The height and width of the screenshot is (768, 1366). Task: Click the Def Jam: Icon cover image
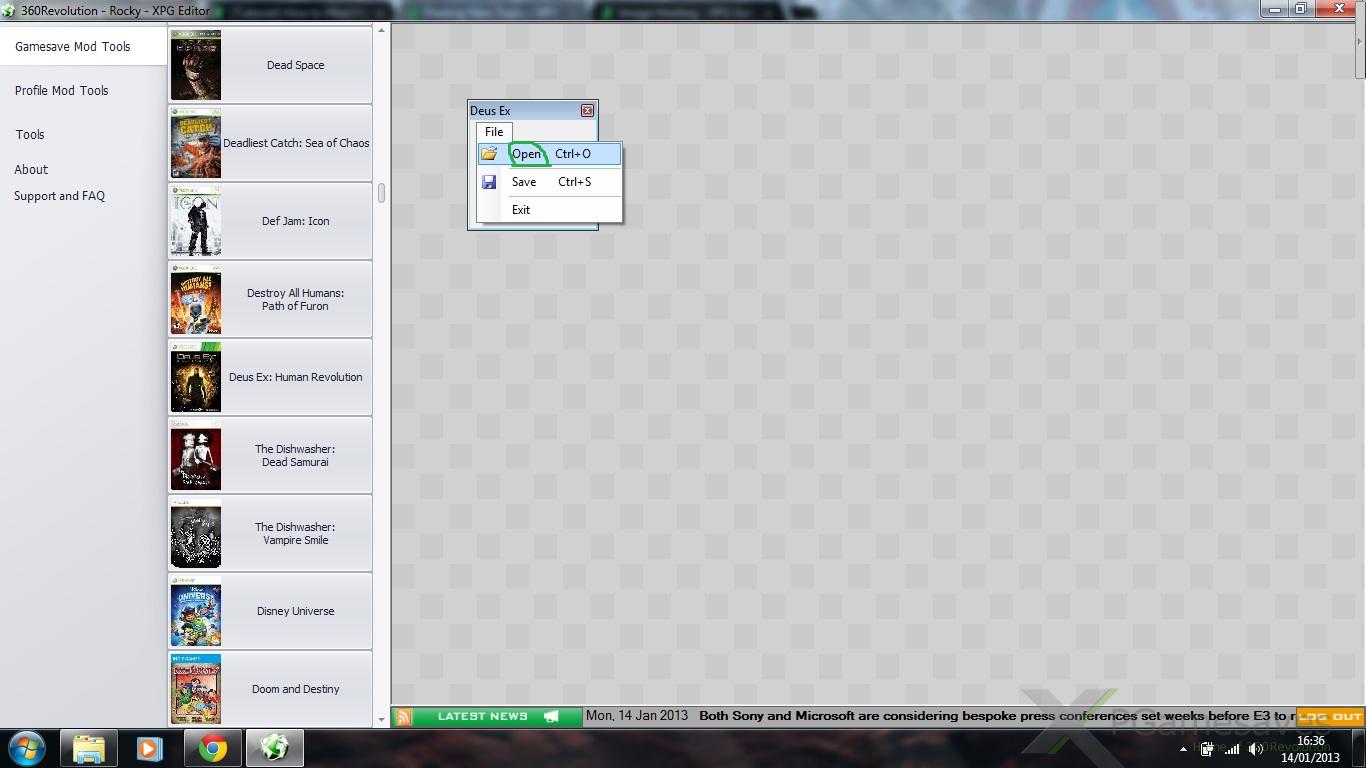[x=196, y=221]
